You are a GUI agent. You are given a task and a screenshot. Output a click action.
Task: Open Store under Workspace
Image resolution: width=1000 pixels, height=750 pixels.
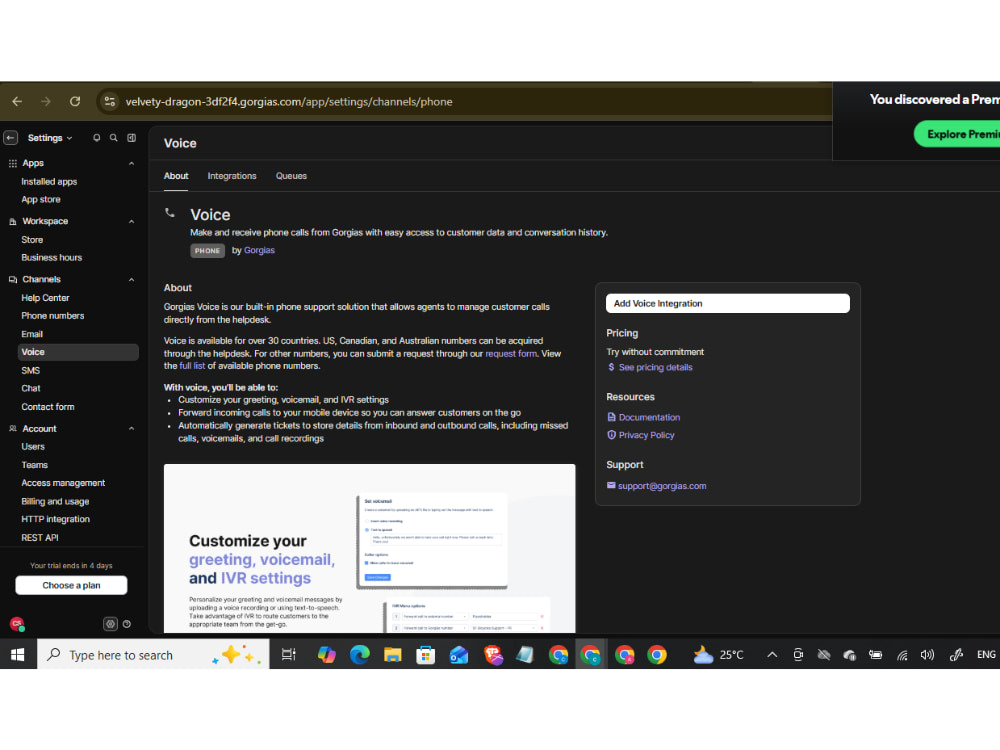tap(32, 240)
